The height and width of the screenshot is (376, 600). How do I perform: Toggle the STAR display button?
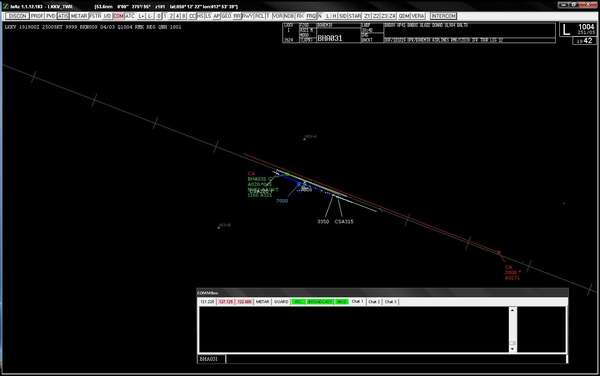(x=355, y=16)
